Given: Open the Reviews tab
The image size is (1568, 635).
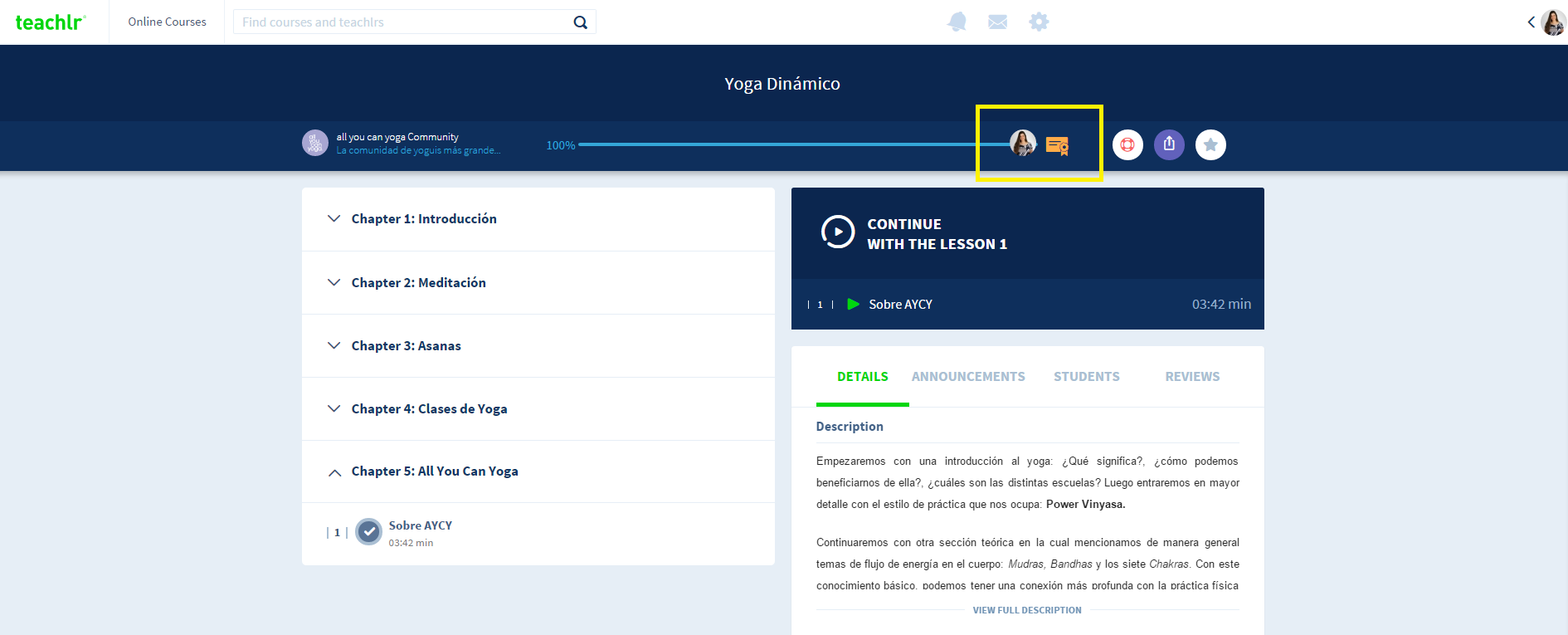Looking at the screenshot, I should pos(1192,377).
